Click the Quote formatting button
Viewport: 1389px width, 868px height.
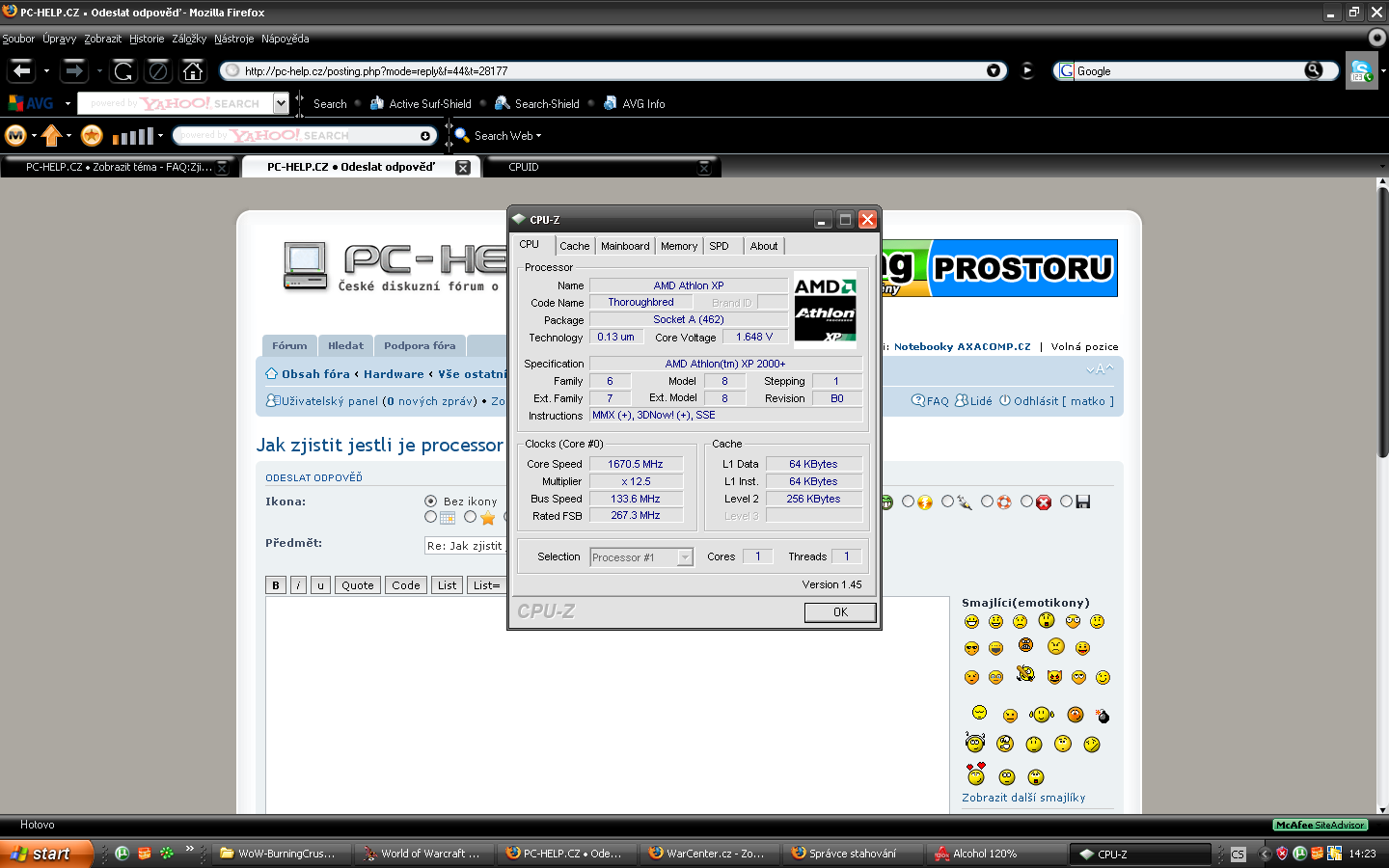(357, 585)
